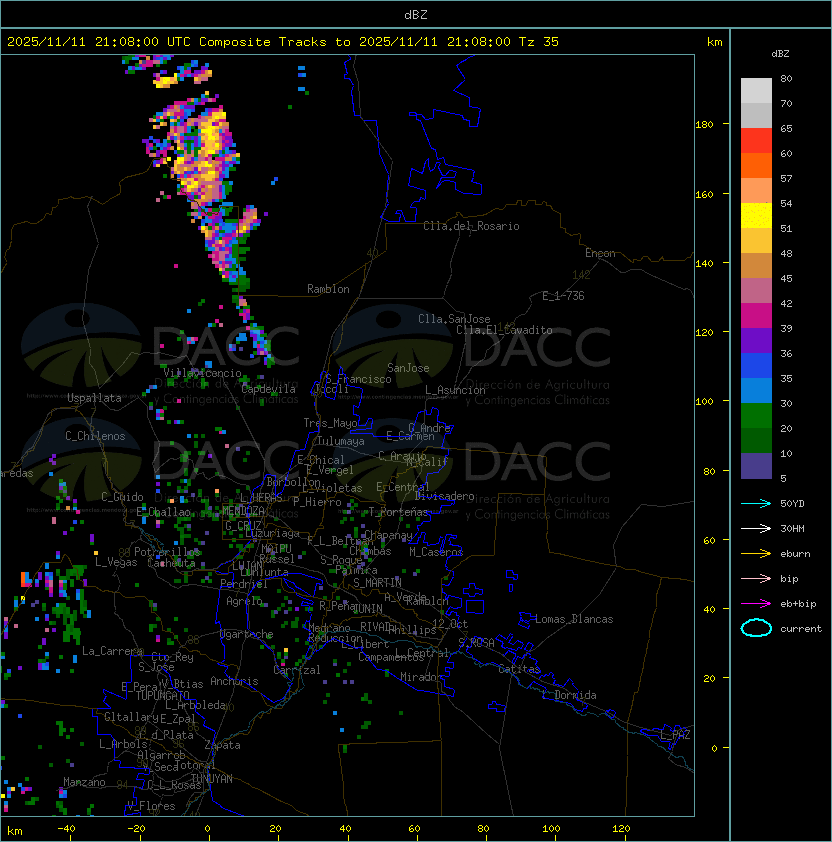Click the 'Encon' place label on map
The height and width of the screenshot is (842, 832).
(600, 253)
